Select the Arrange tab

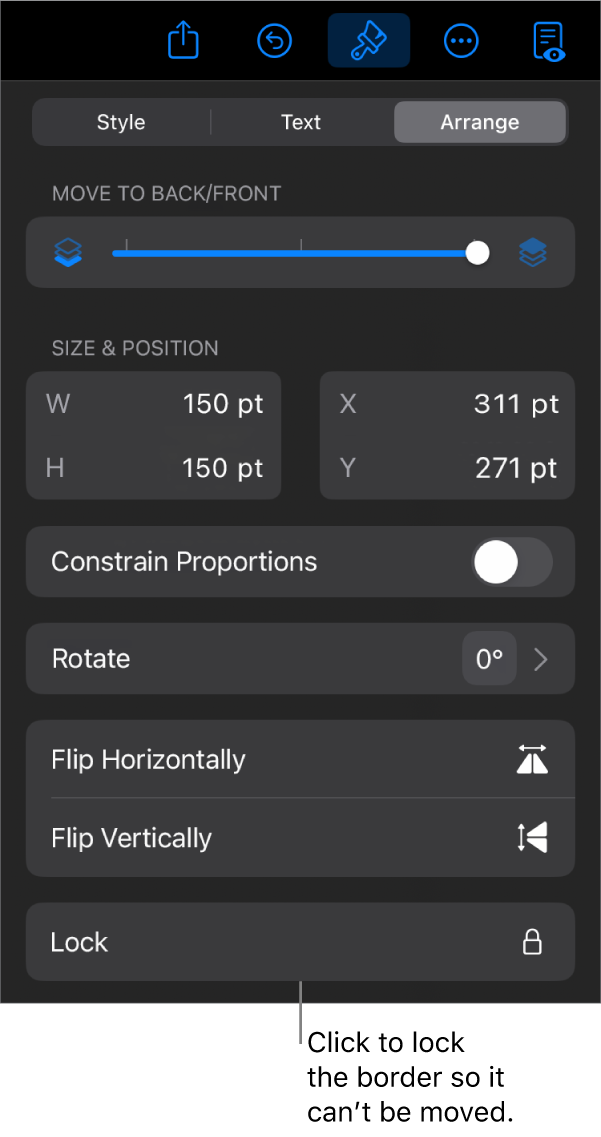click(479, 121)
